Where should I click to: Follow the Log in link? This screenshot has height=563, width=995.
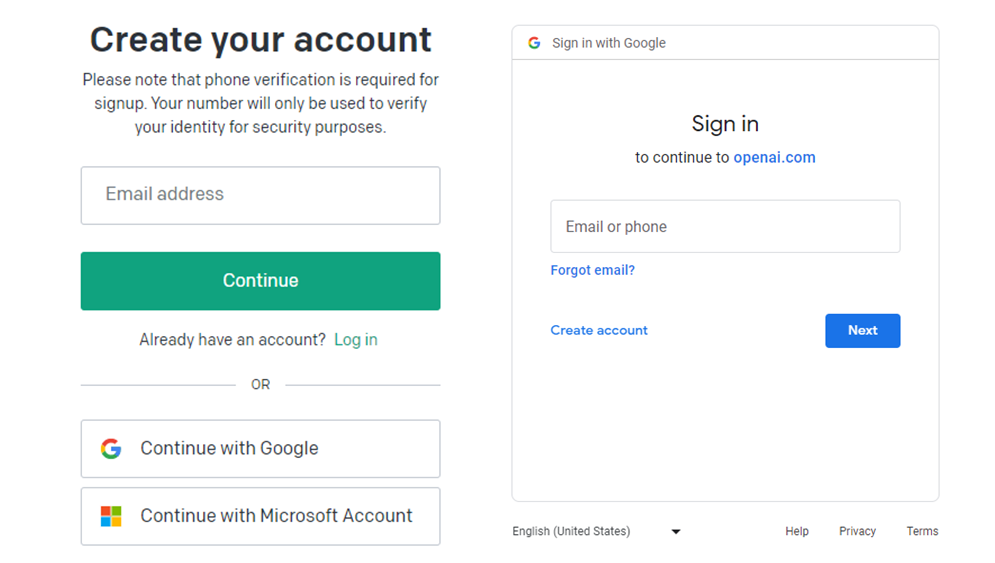(356, 340)
